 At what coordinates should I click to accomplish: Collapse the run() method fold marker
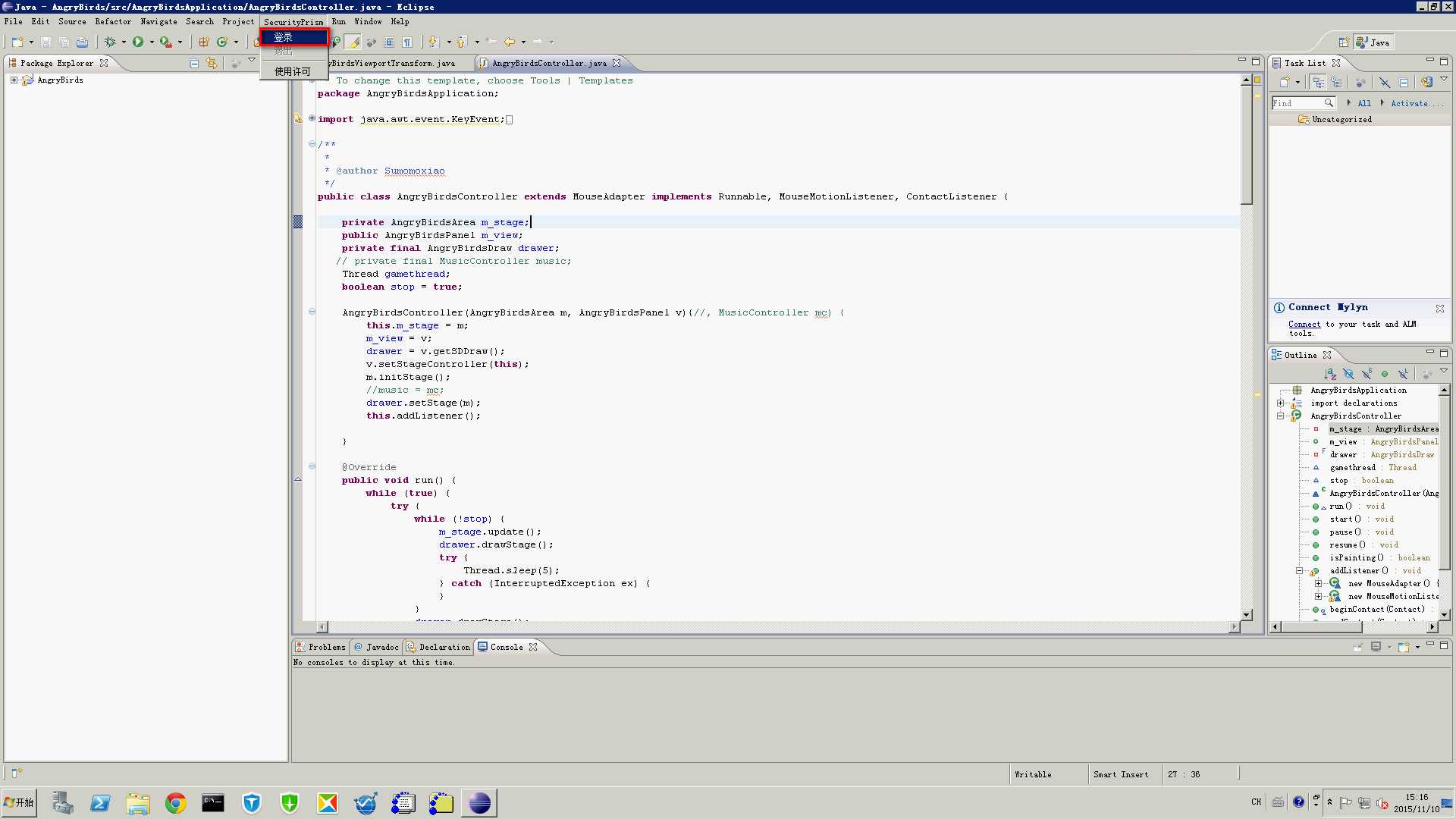pos(312,466)
